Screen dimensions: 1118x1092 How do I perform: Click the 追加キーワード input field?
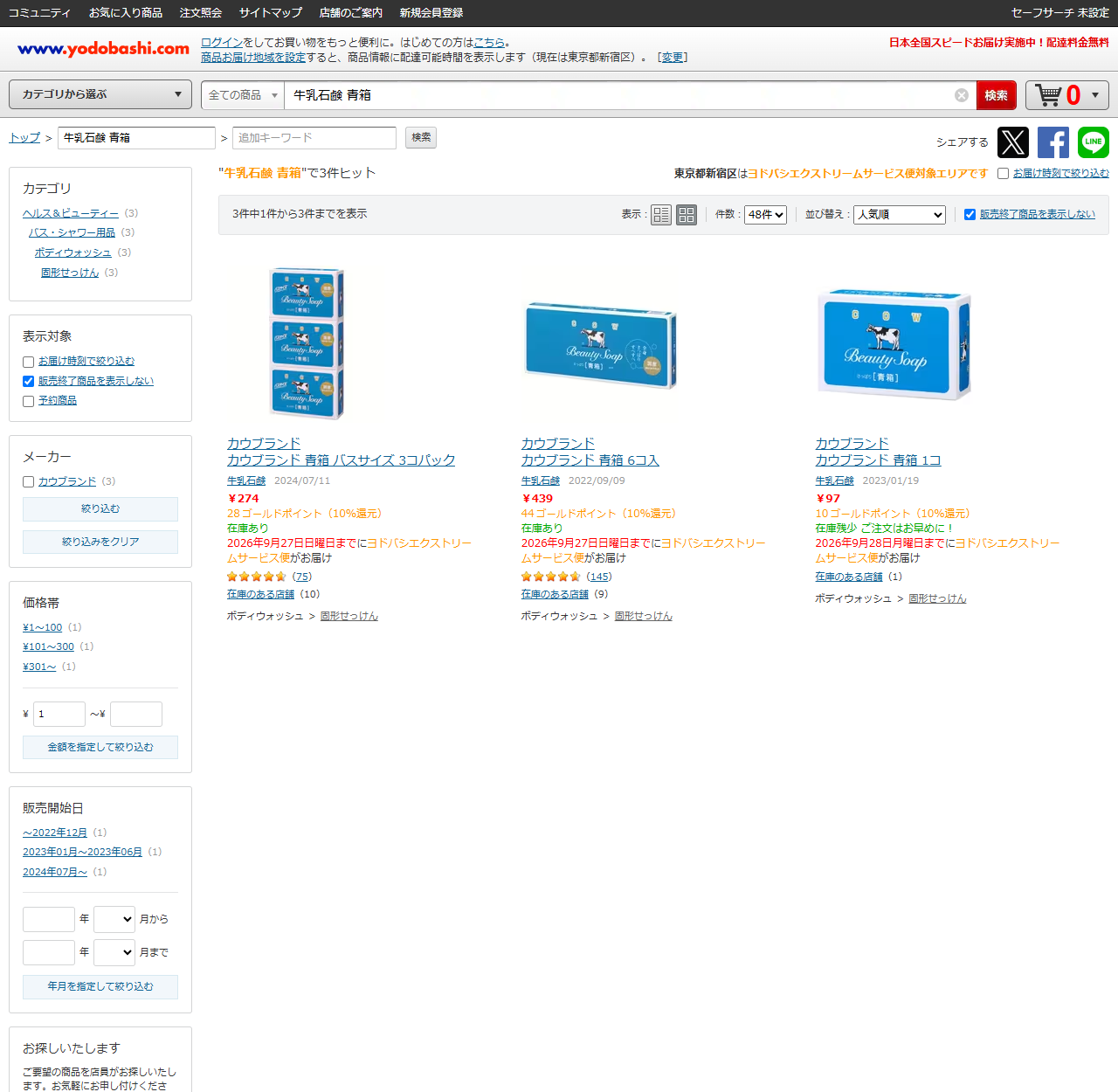[x=314, y=138]
